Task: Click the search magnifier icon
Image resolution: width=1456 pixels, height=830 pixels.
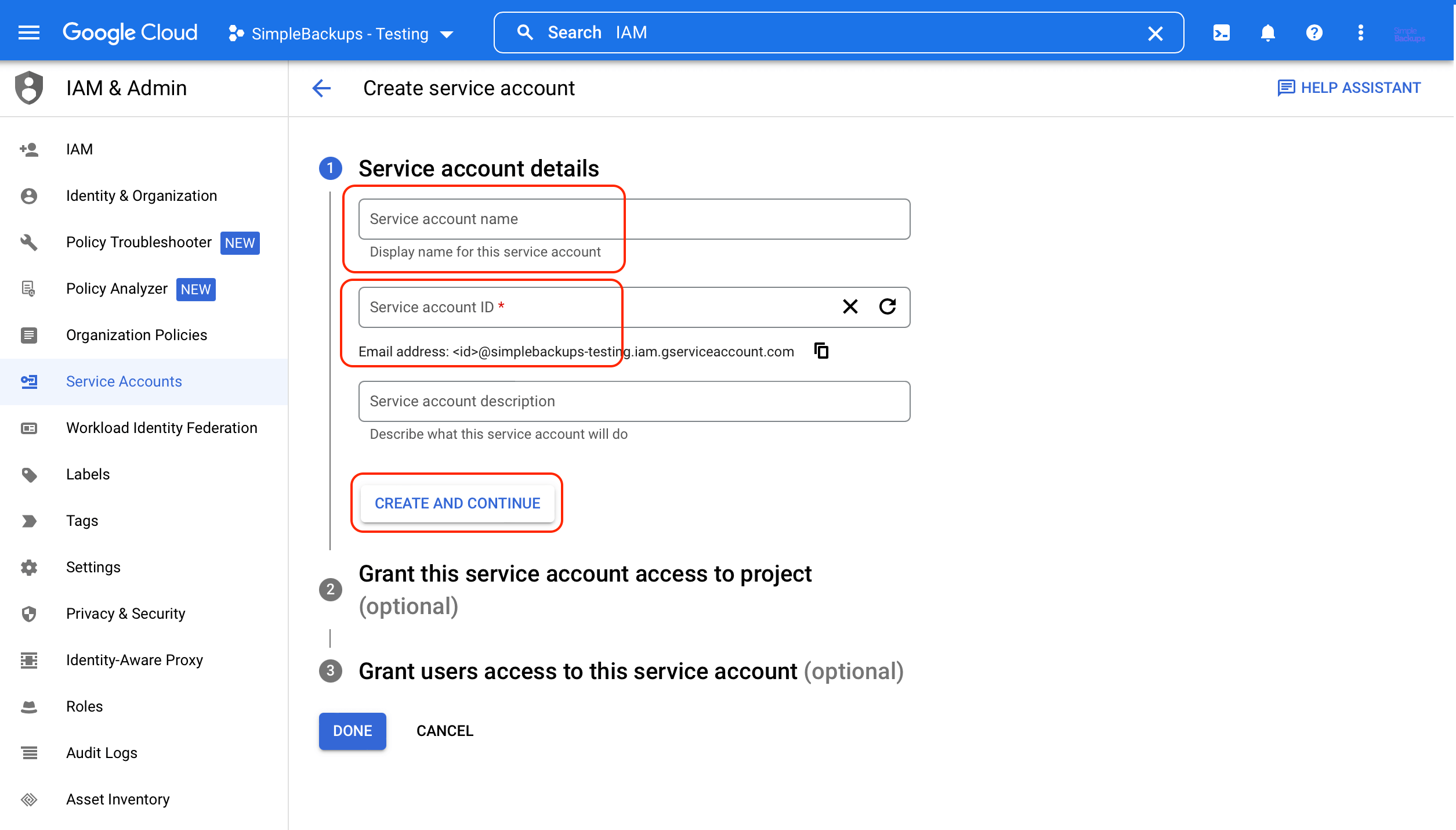Action: click(x=525, y=32)
